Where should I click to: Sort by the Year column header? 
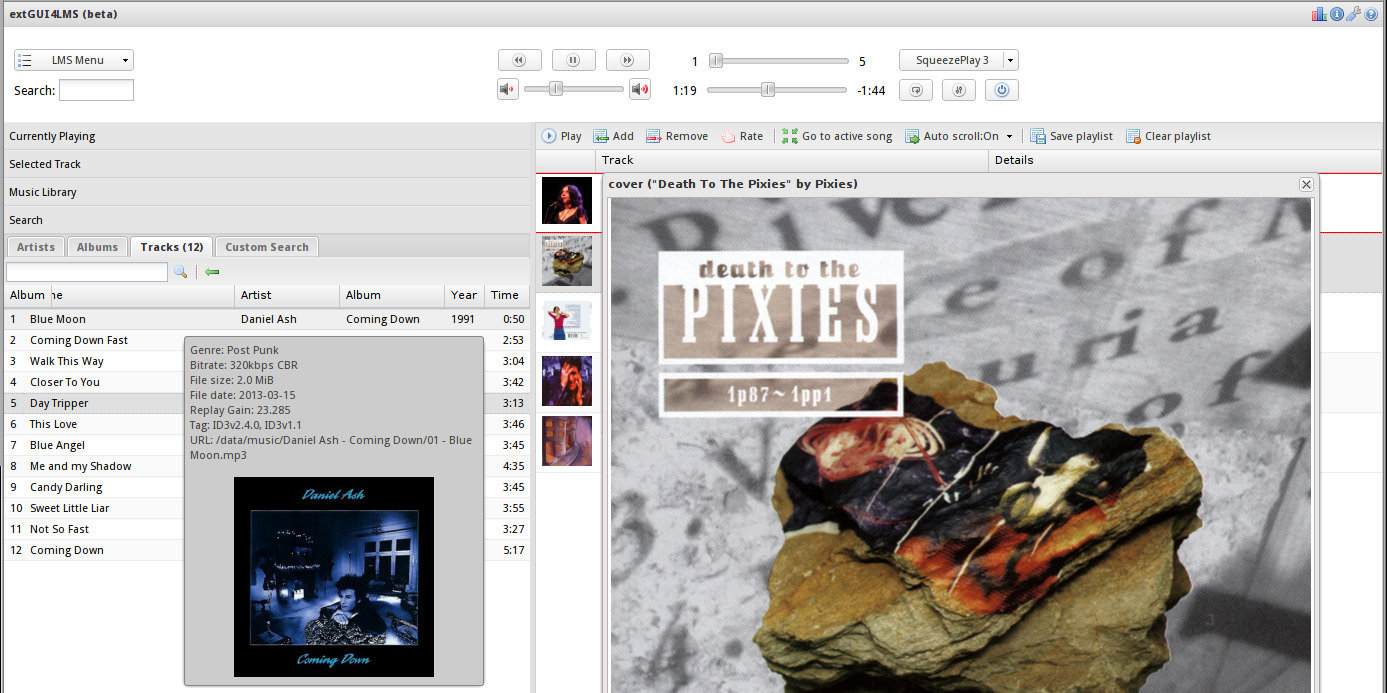[464, 295]
